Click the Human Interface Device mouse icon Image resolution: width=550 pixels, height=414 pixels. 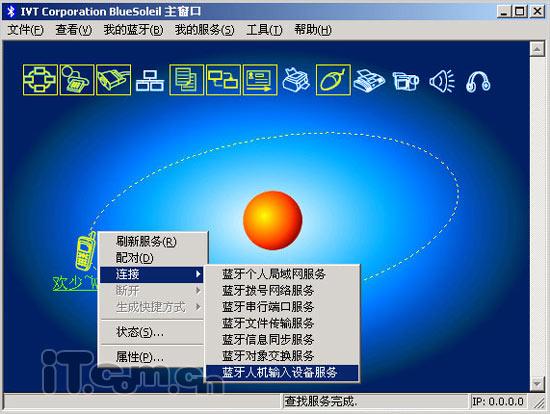(333, 80)
